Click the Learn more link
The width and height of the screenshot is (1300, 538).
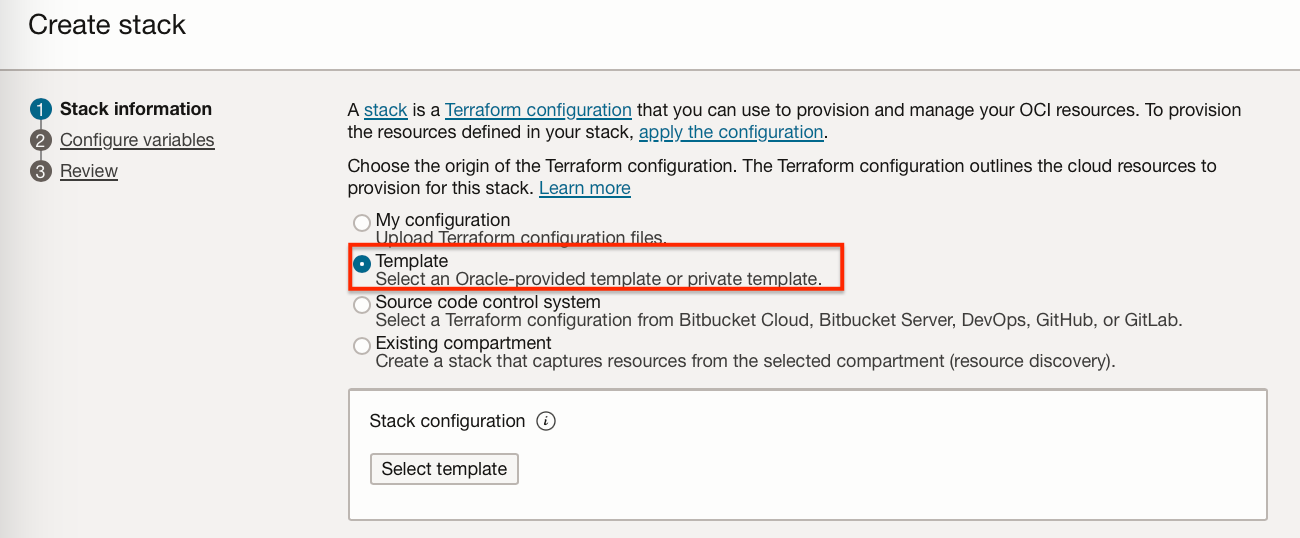585,188
